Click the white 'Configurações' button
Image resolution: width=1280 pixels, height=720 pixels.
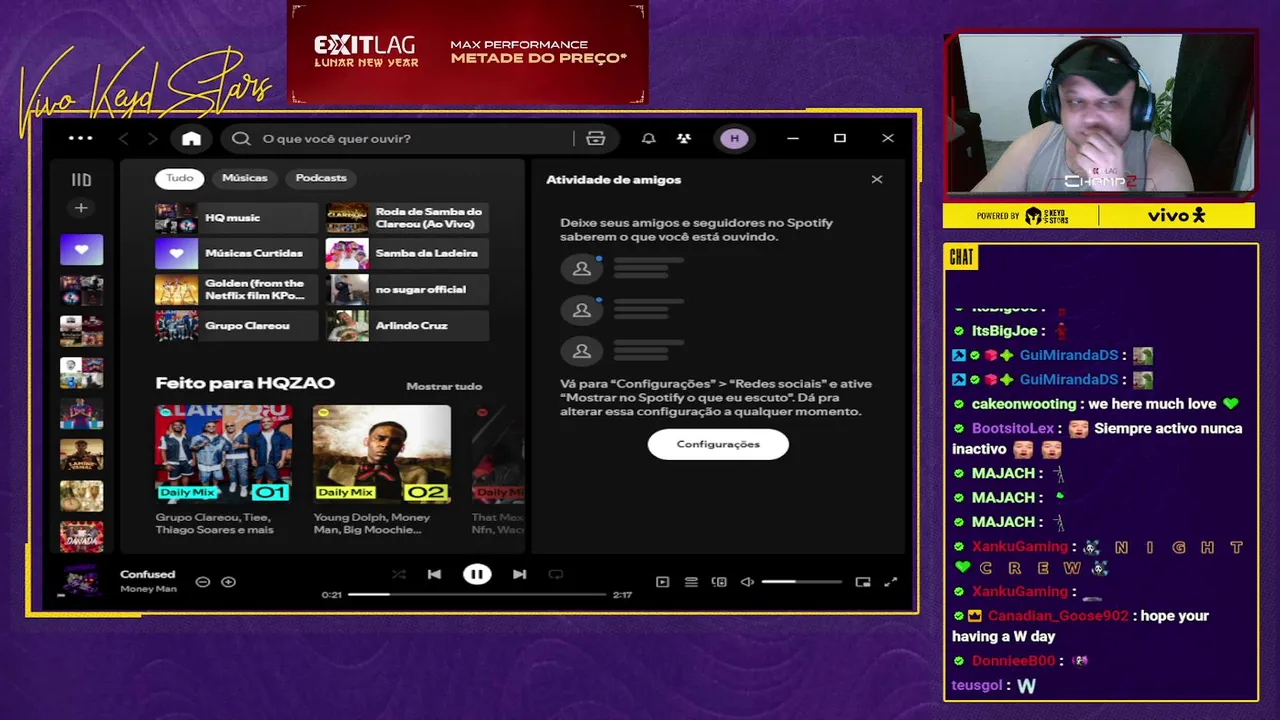[718, 444]
